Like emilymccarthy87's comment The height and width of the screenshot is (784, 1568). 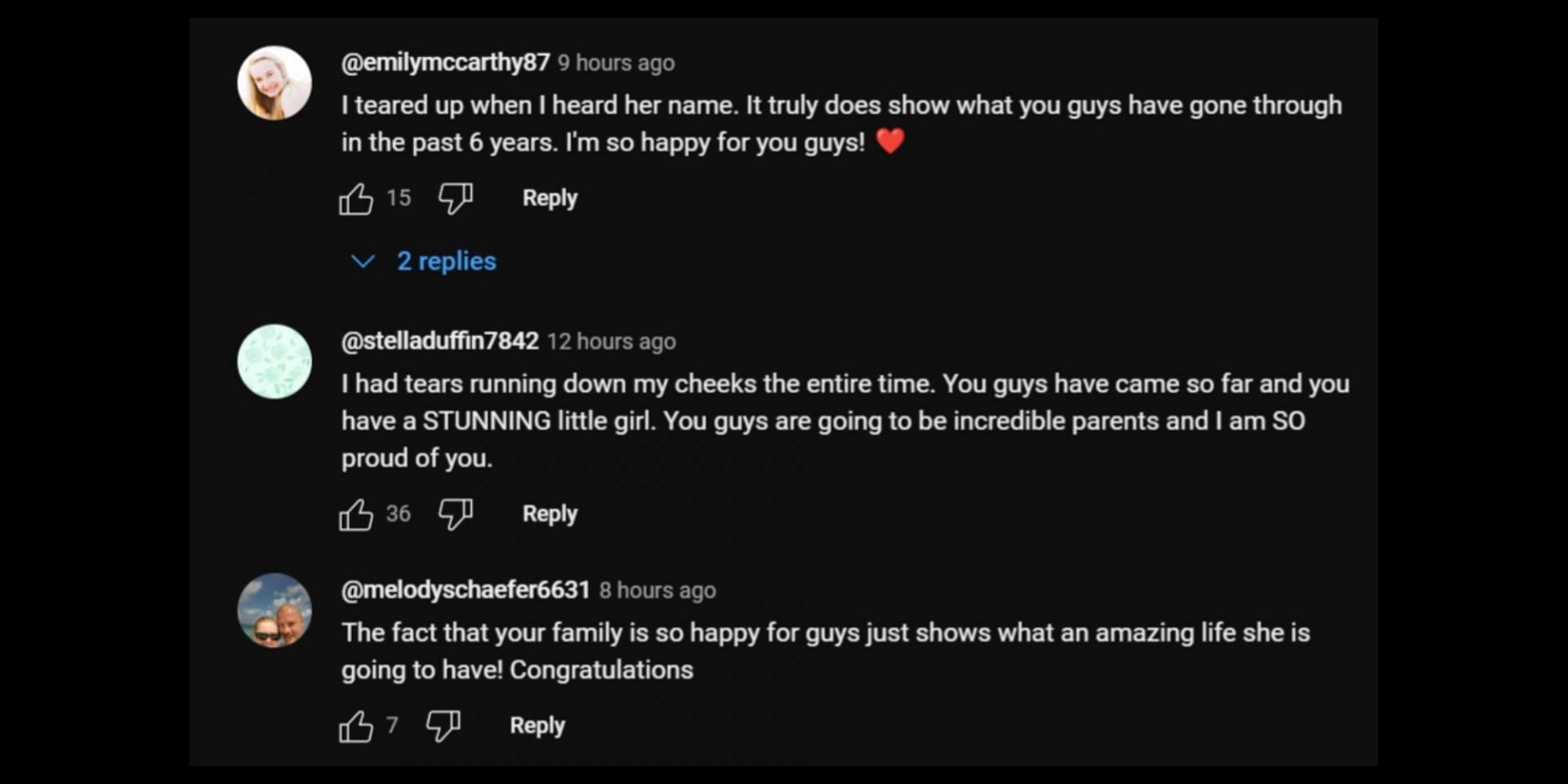pyautogui.click(x=356, y=198)
